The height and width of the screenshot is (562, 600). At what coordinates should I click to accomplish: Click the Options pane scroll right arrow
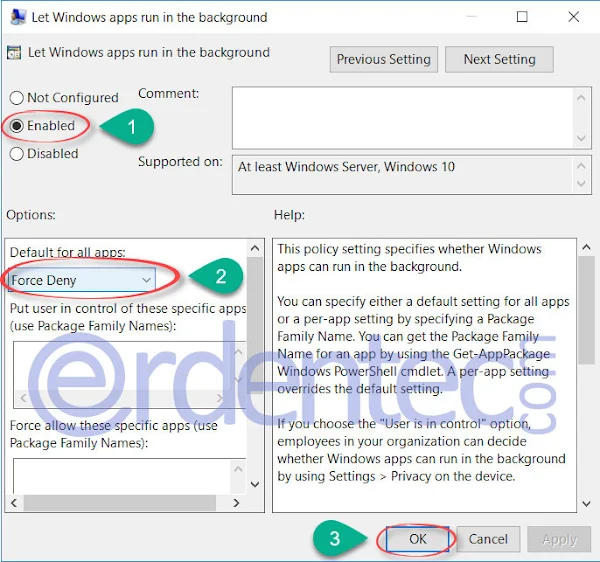click(236, 503)
